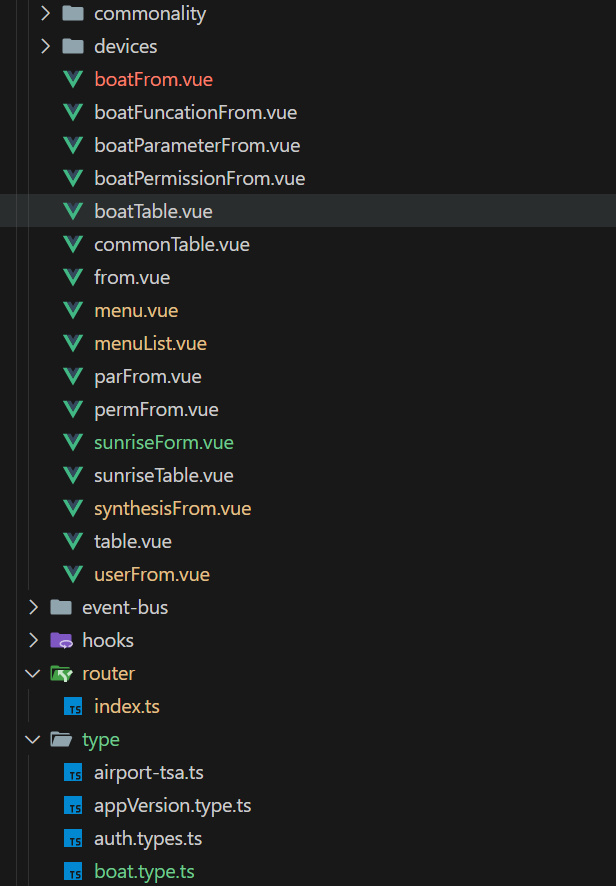Click the purple hooks folder icon

[61, 641]
